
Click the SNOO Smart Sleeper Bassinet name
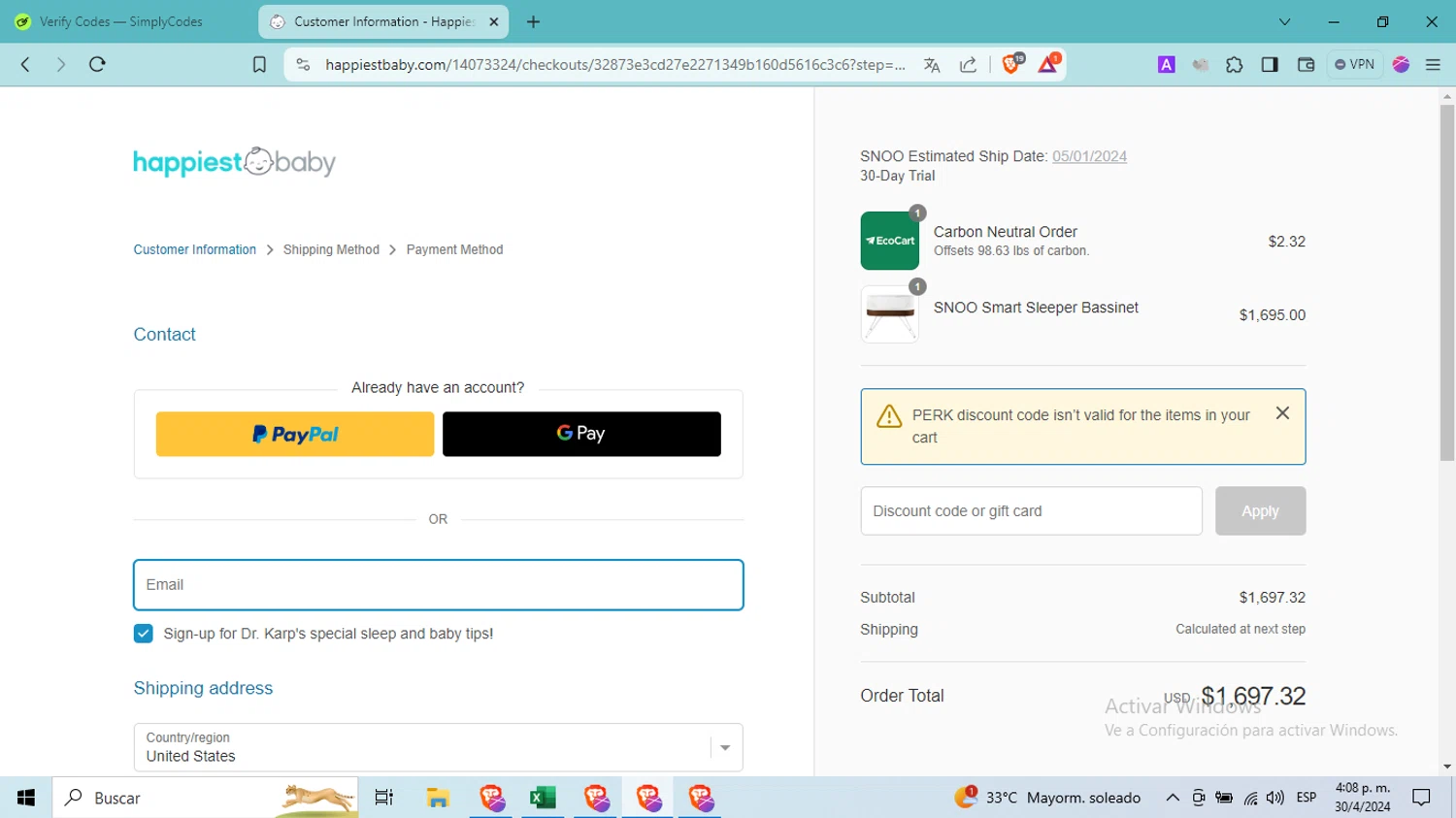pyautogui.click(x=1036, y=308)
